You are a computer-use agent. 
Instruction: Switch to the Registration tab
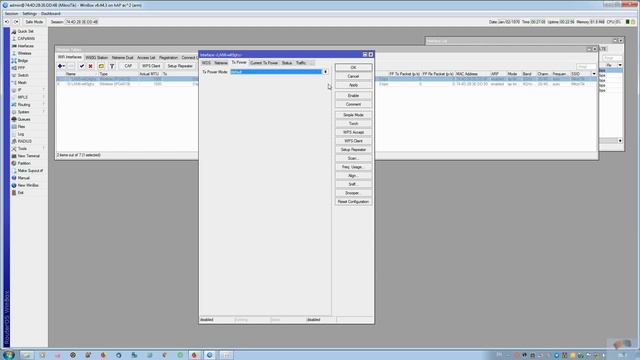pos(169,58)
